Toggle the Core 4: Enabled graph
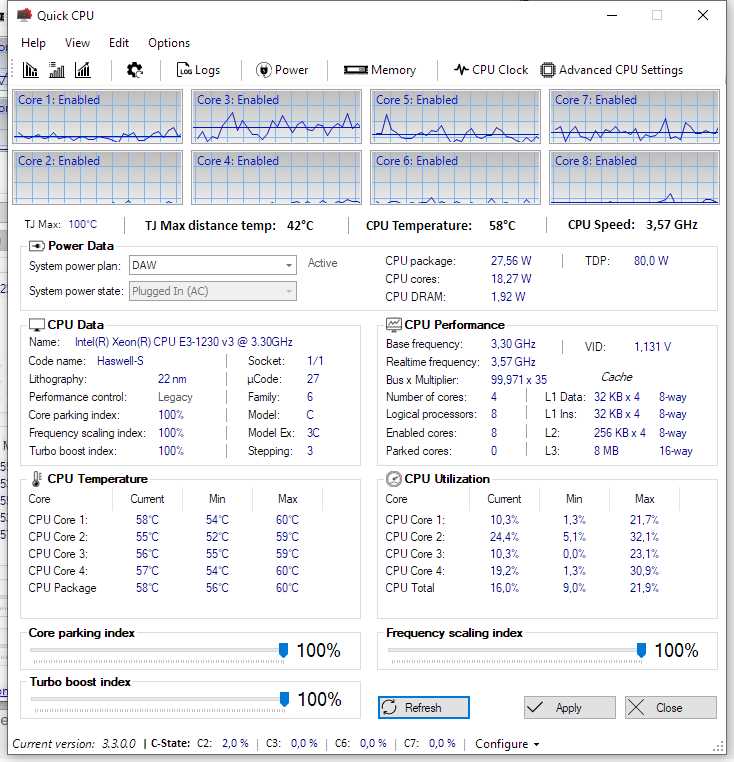This screenshot has width=734, height=762. click(x=276, y=177)
